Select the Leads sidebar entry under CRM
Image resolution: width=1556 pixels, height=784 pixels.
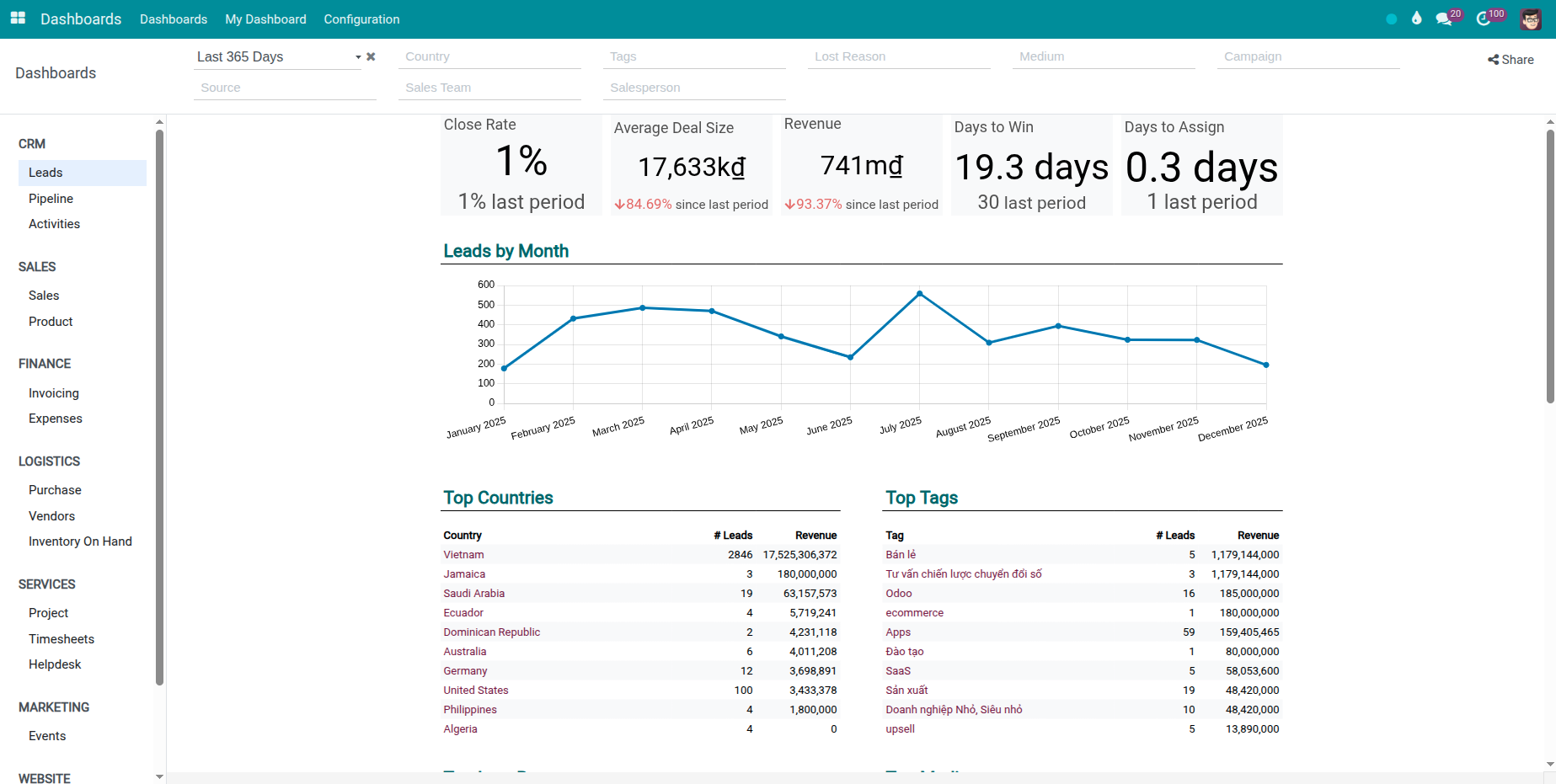[45, 172]
